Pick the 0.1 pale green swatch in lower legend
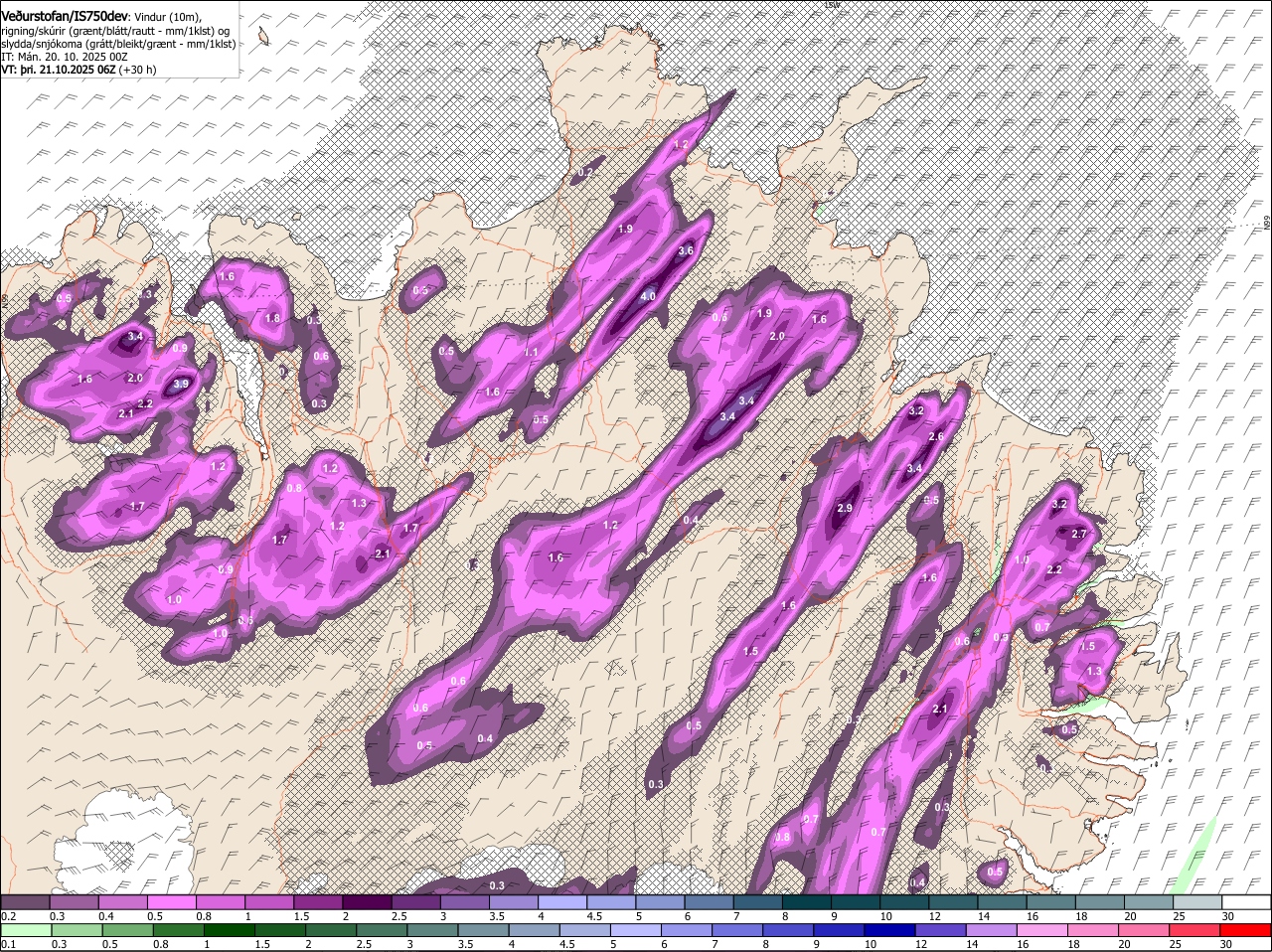 pos(25,930)
